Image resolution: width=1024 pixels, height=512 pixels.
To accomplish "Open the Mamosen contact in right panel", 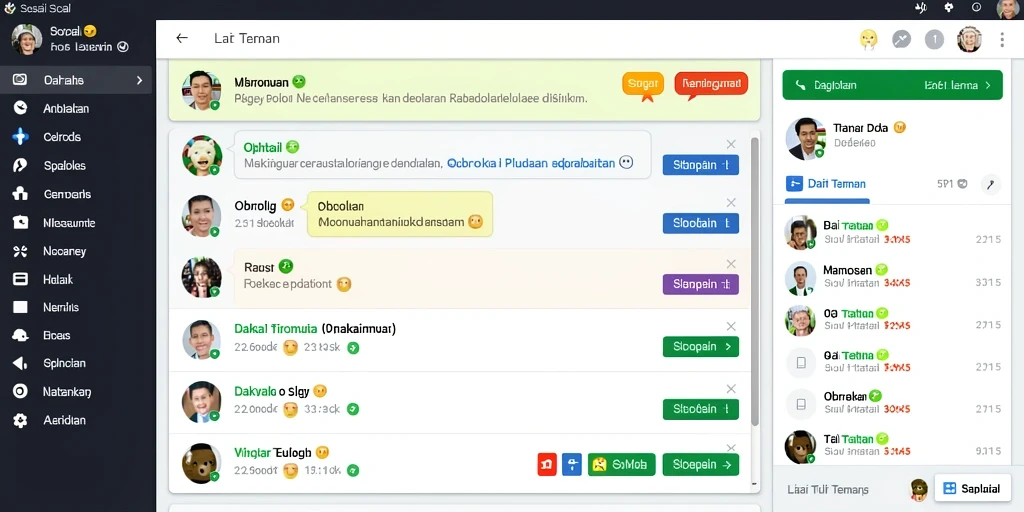I will coord(892,276).
